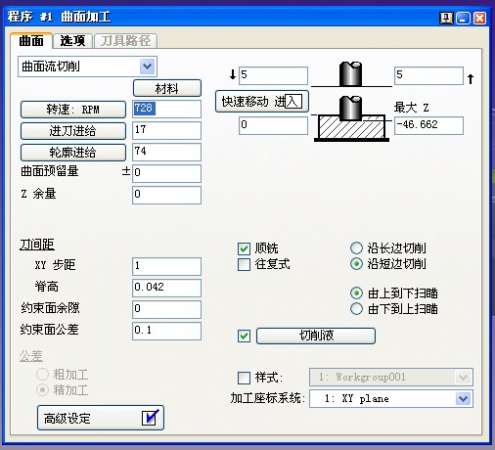The width and height of the screenshot is (495, 450).
Task: Expand the 加工座标系统 XY plane dropdown
Action: click(x=463, y=398)
